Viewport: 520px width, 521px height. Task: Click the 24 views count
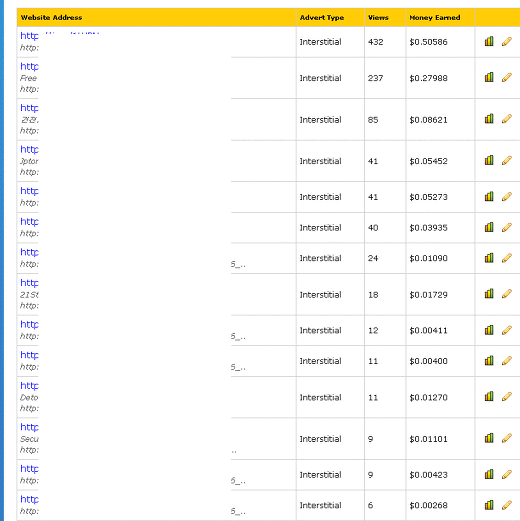(373, 258)
